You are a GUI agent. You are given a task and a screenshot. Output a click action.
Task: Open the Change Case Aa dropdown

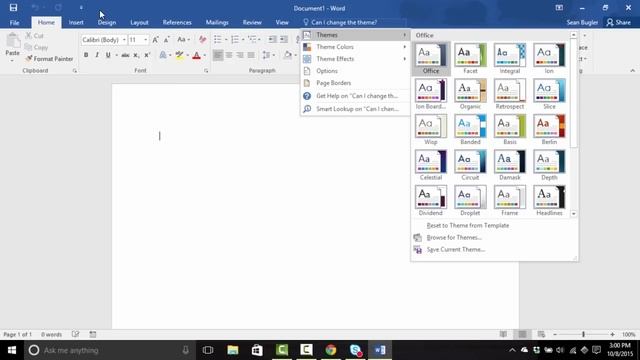pos(183,40)
